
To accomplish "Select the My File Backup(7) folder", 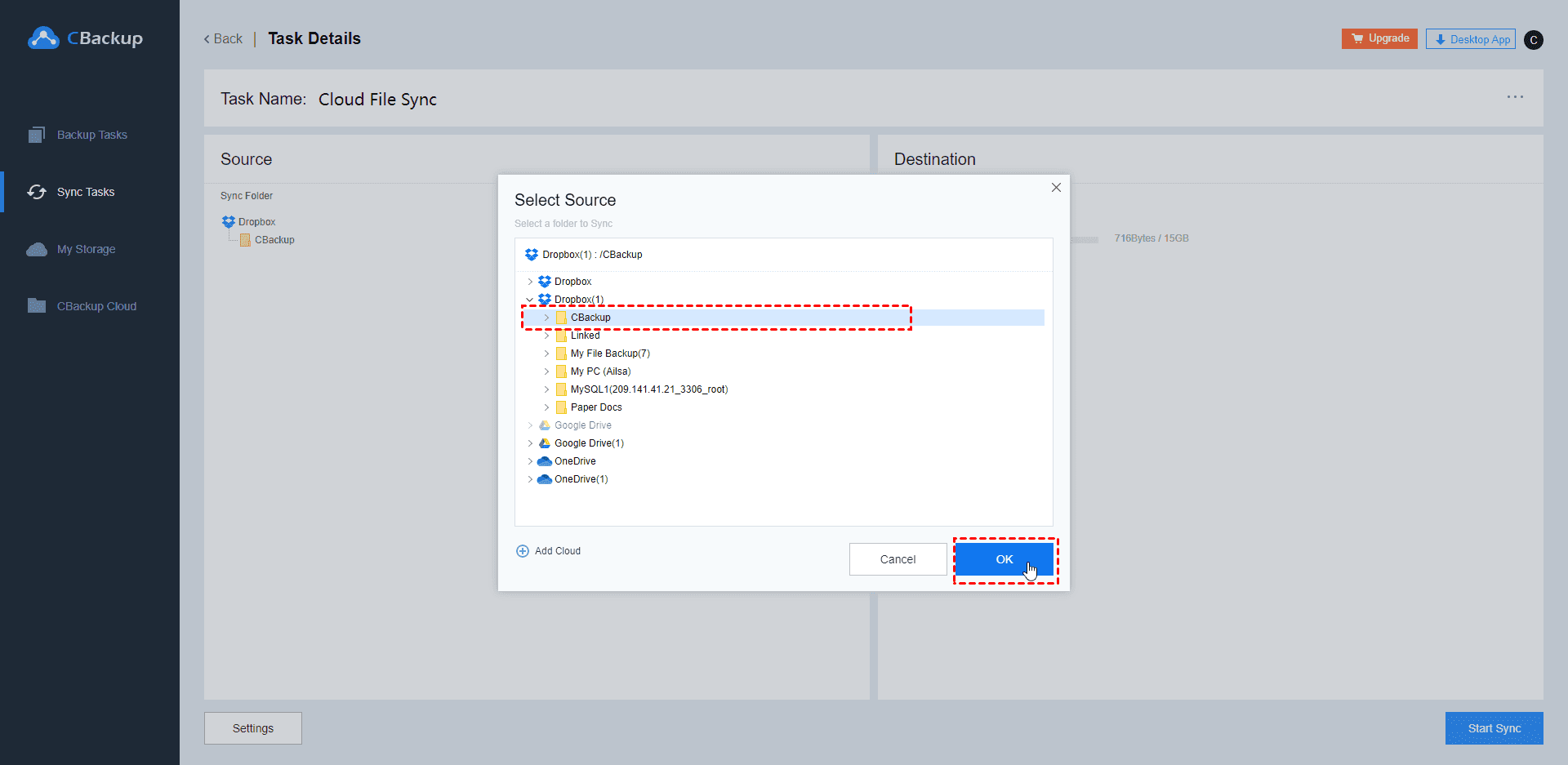I will click(x=610, y=354).
